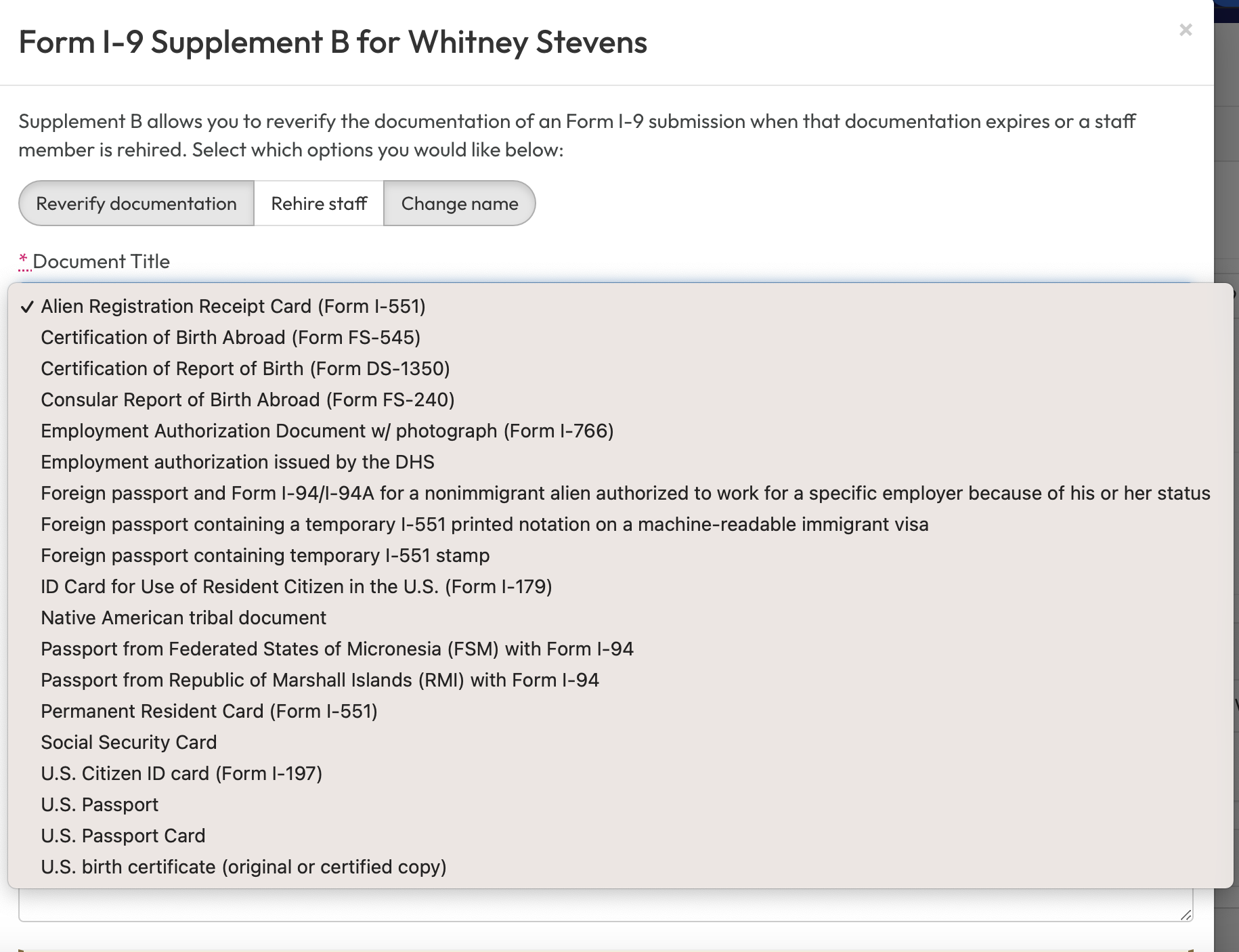Toggle the Change name option
This screenshot has height=952, width=1239.
(x=460, y=204)
